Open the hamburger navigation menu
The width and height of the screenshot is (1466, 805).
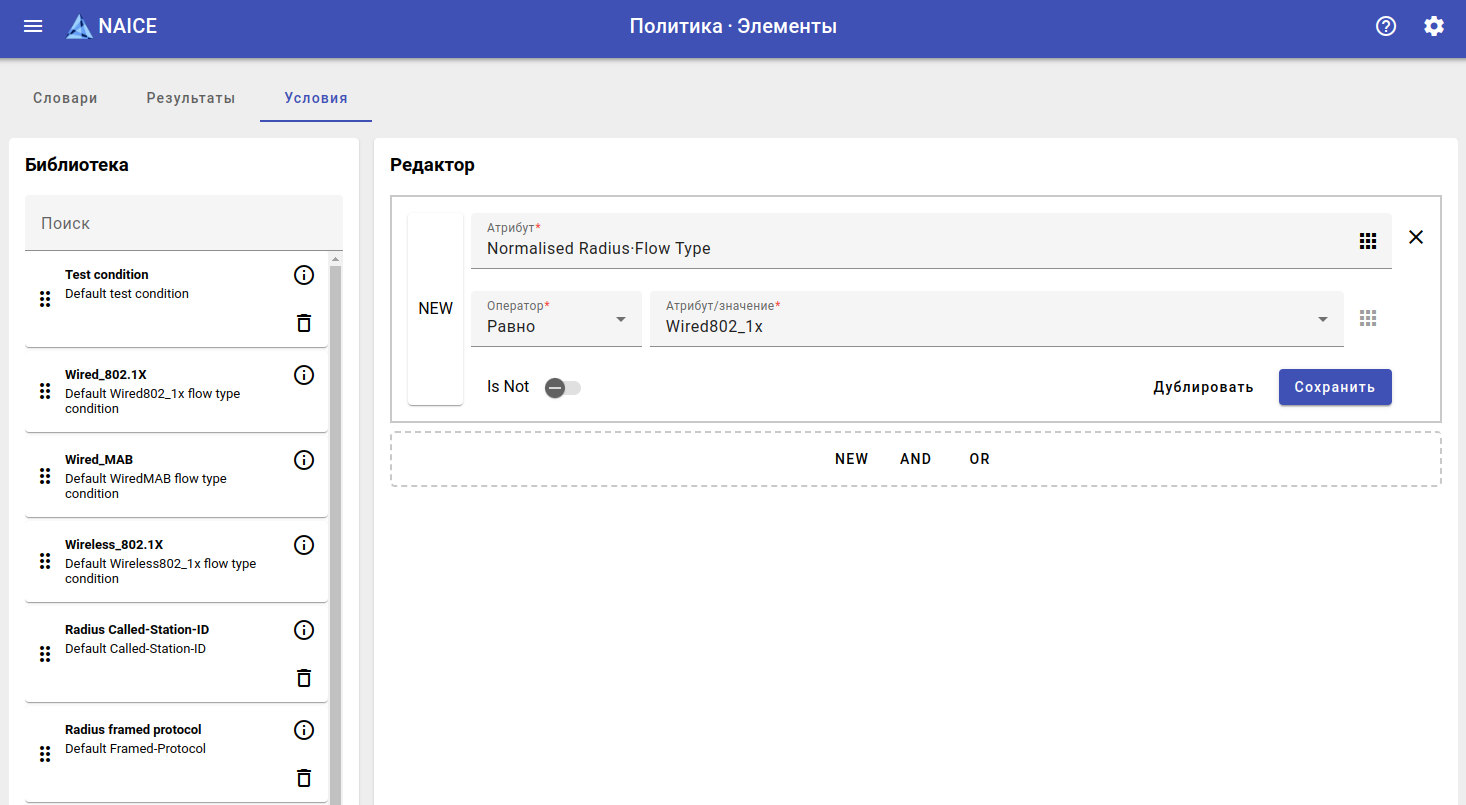(33, 26)
